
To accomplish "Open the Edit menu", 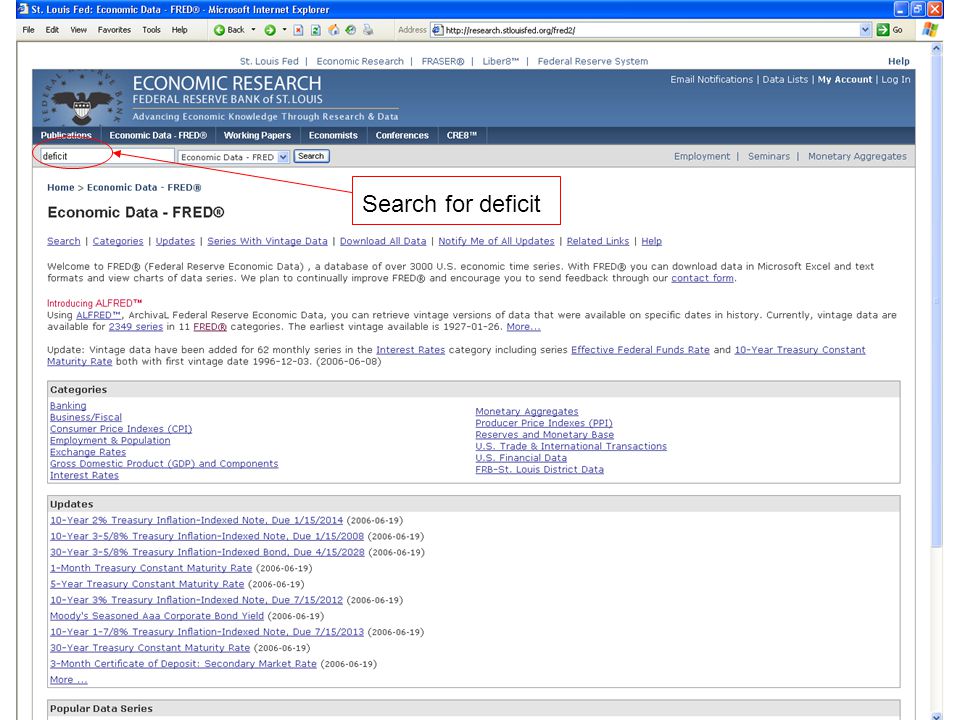I will coord(52,30).
